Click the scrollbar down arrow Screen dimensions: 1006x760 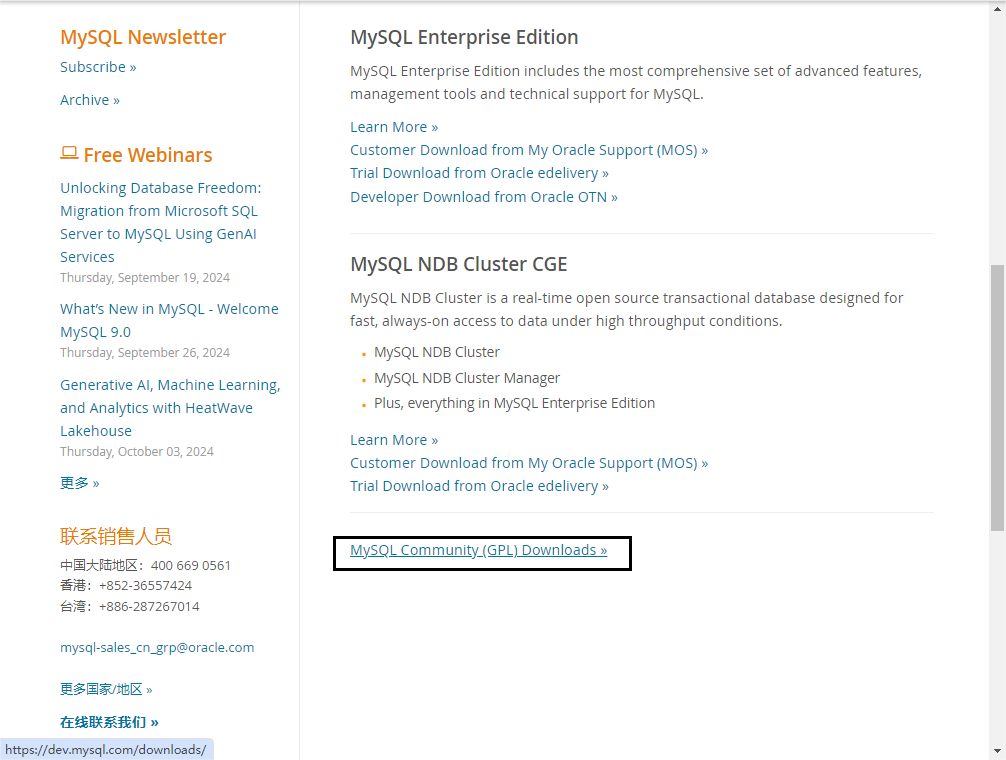(x=997, y=750)
